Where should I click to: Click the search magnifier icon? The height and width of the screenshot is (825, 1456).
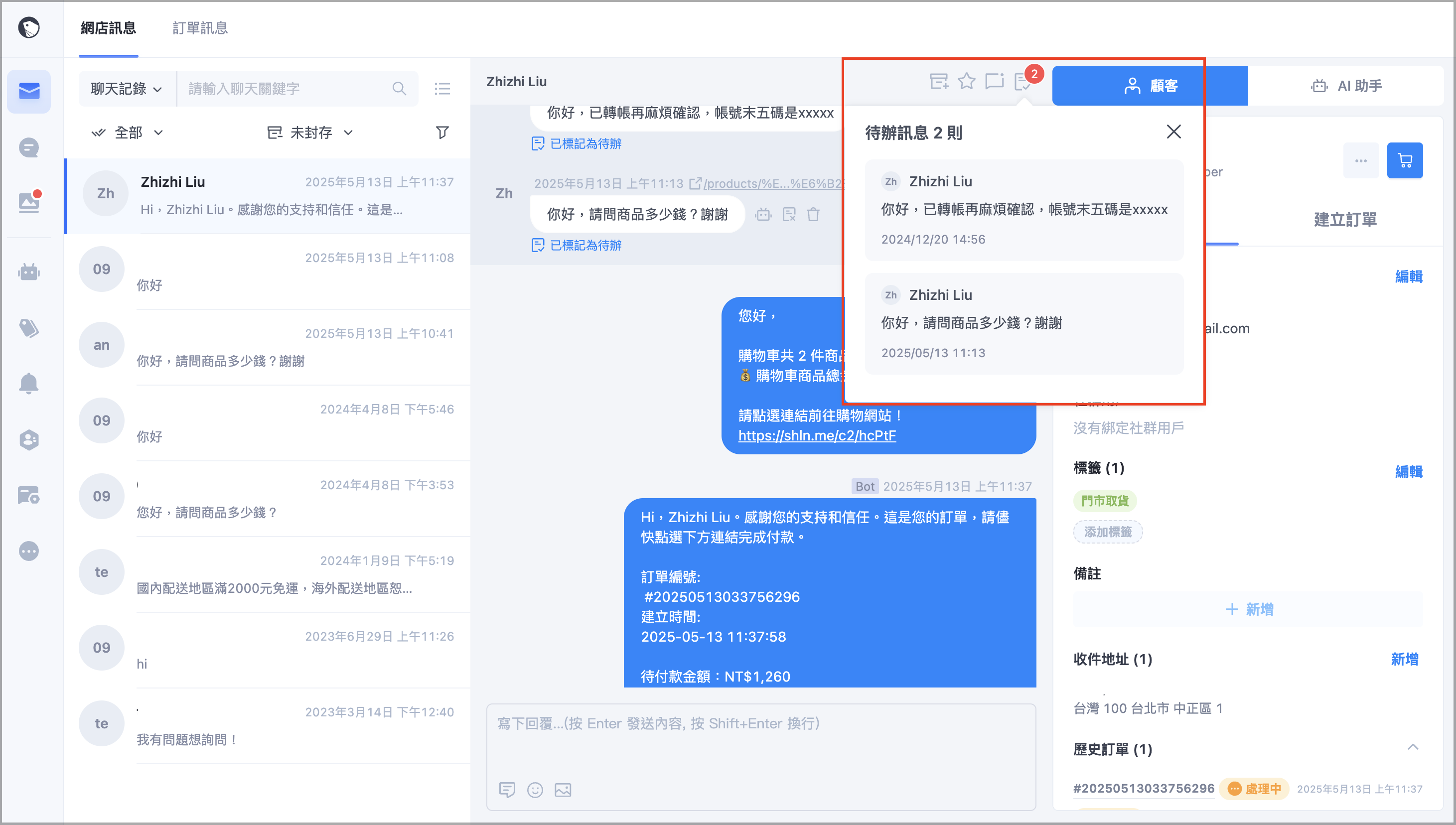coord(399,88)
